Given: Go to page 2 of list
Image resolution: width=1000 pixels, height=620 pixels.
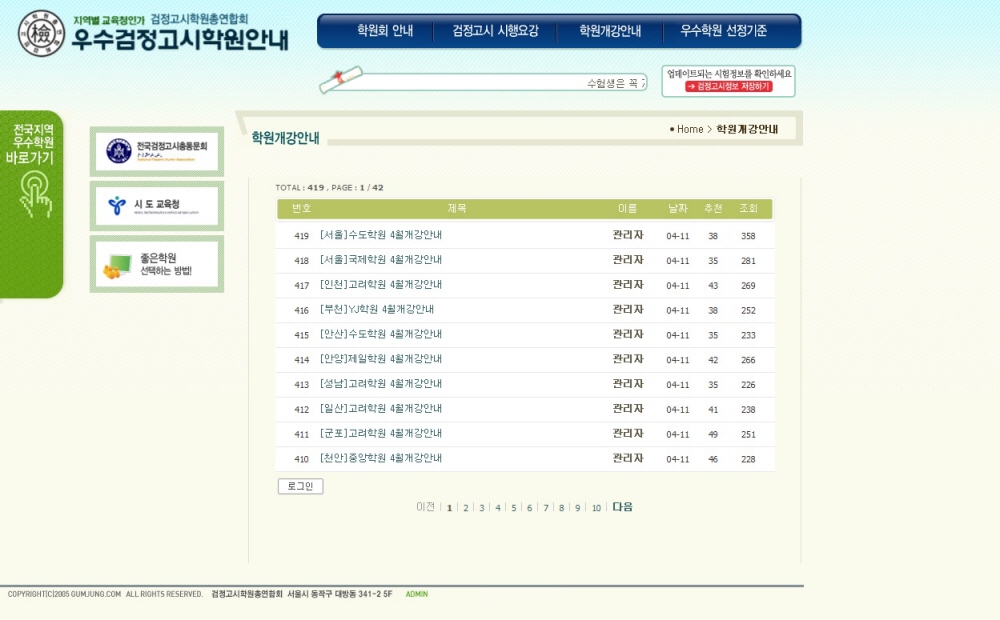Looking at the screenshot, I should [x=465, y=508].
